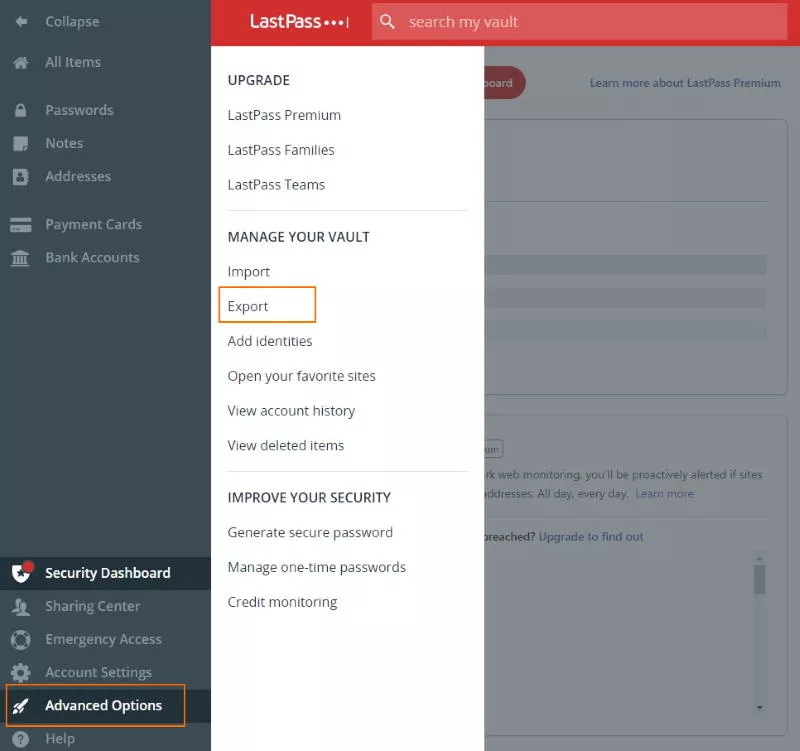
Task: Open the Sharing Center
Action: 91,606
